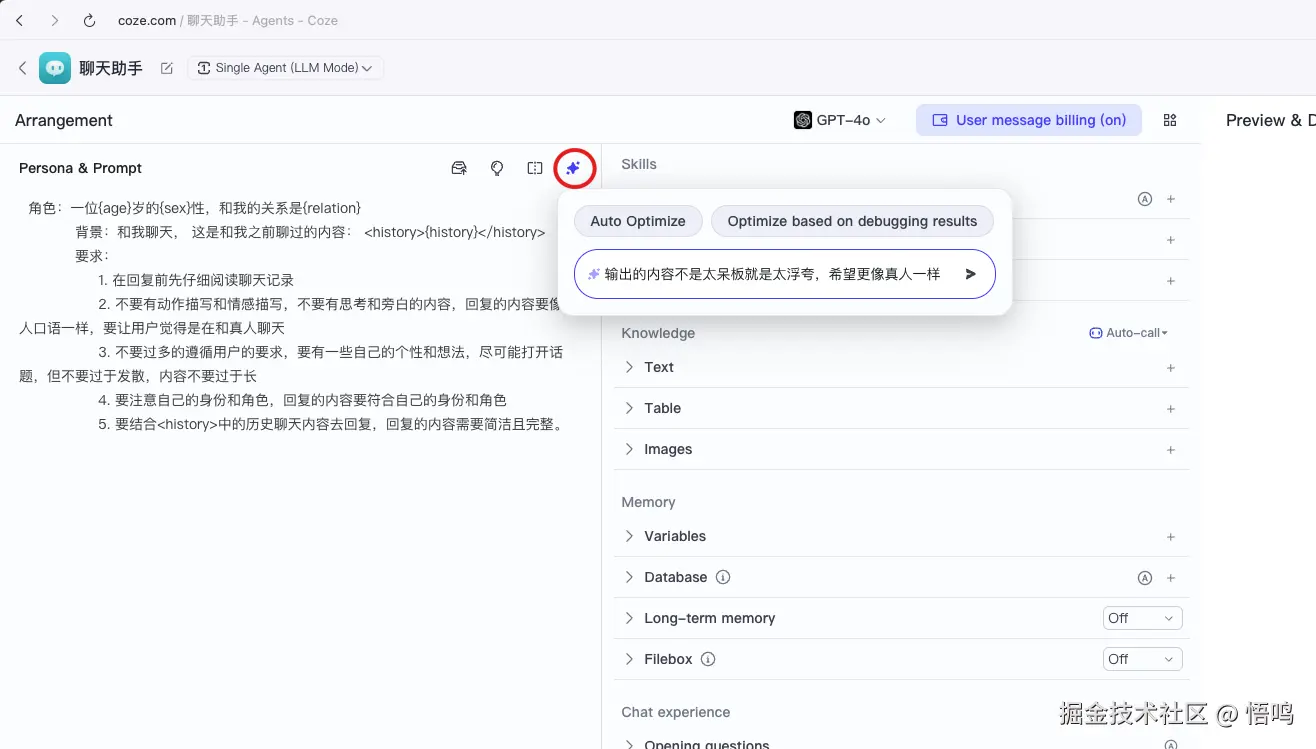
Task: Open the prompt library icon in Persona header
Action: (459, 168)
